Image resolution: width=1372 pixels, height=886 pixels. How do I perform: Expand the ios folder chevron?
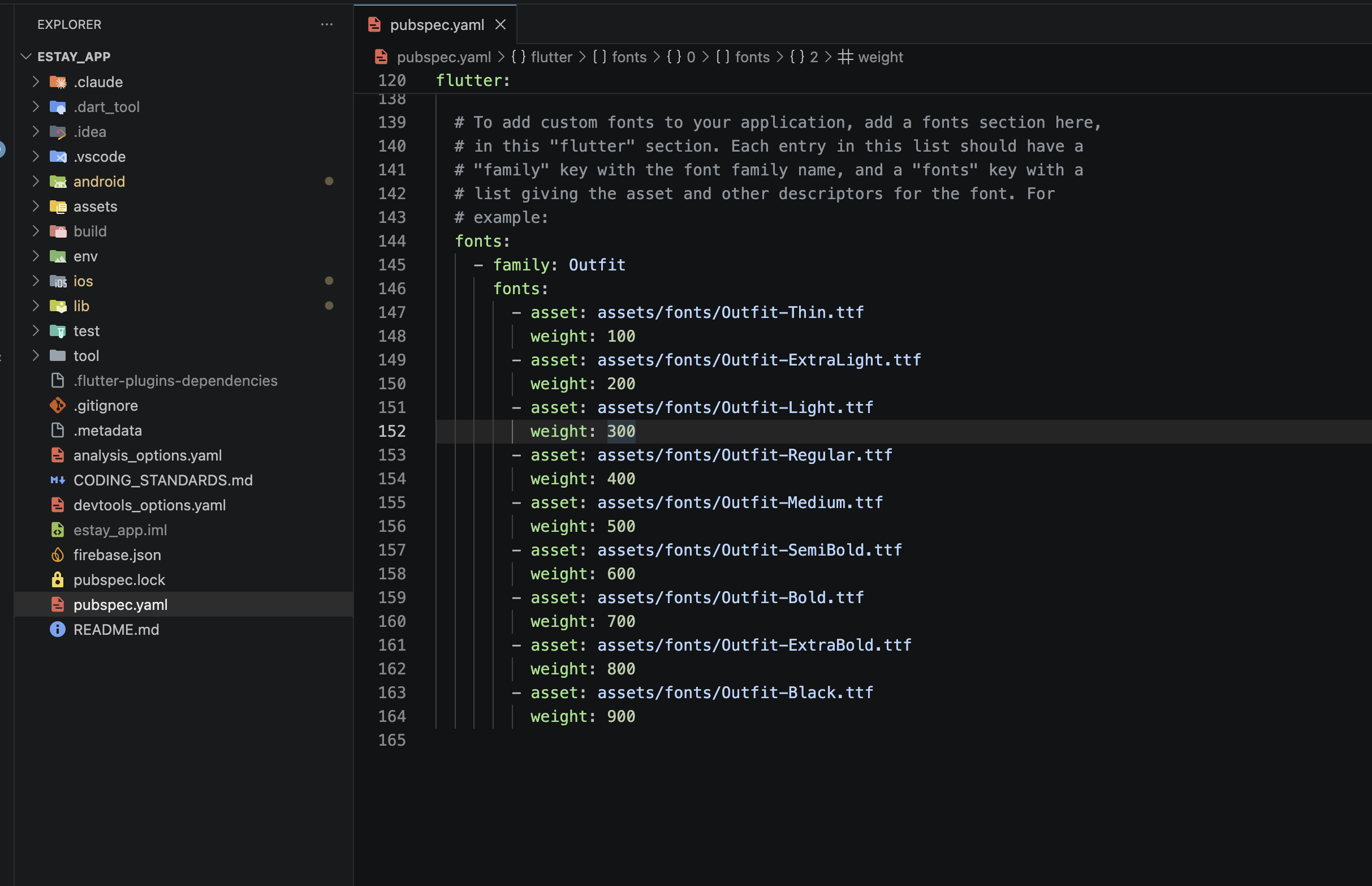point(36,281)
